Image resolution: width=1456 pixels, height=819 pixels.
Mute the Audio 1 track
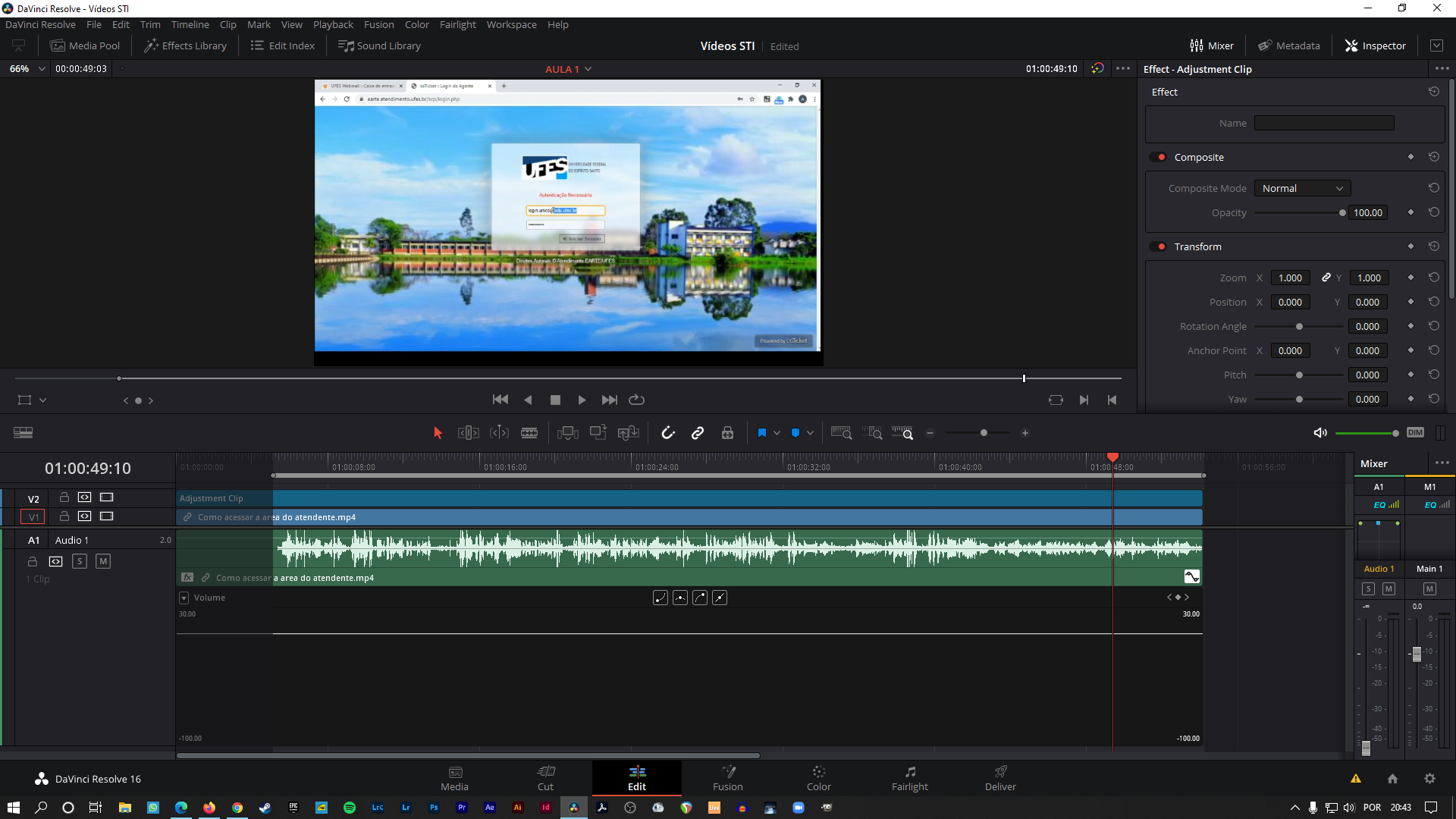pyautogui.click(x=103, y=561)
